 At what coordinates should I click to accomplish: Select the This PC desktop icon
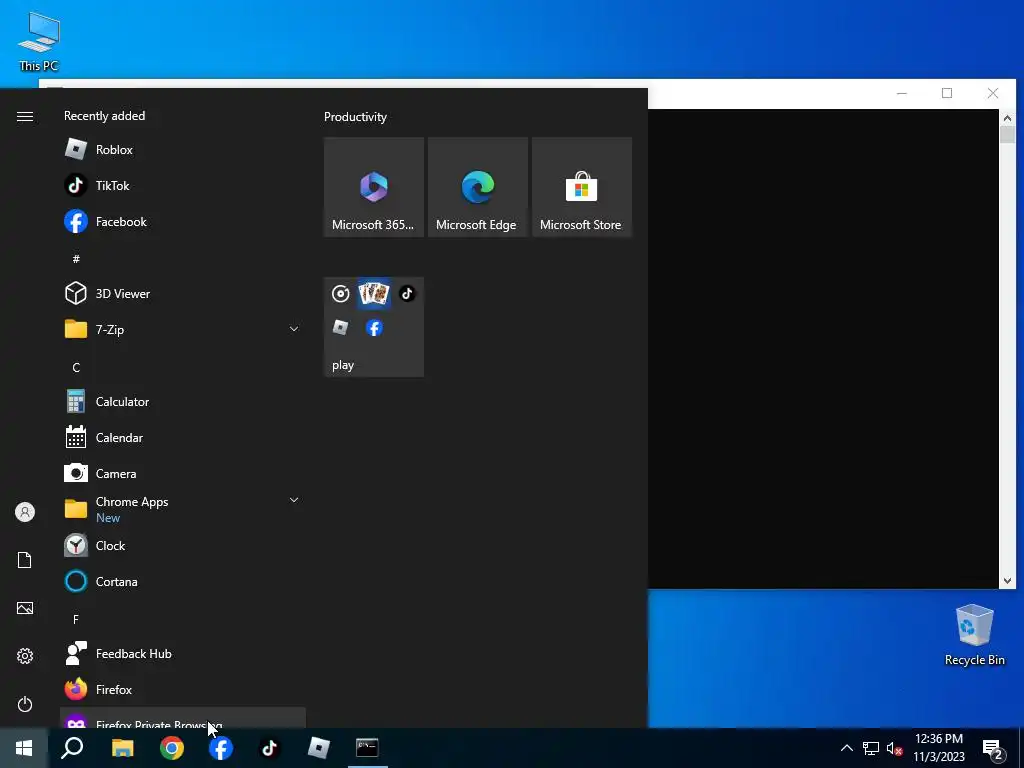pyautogui.click(x=39, y=42)
